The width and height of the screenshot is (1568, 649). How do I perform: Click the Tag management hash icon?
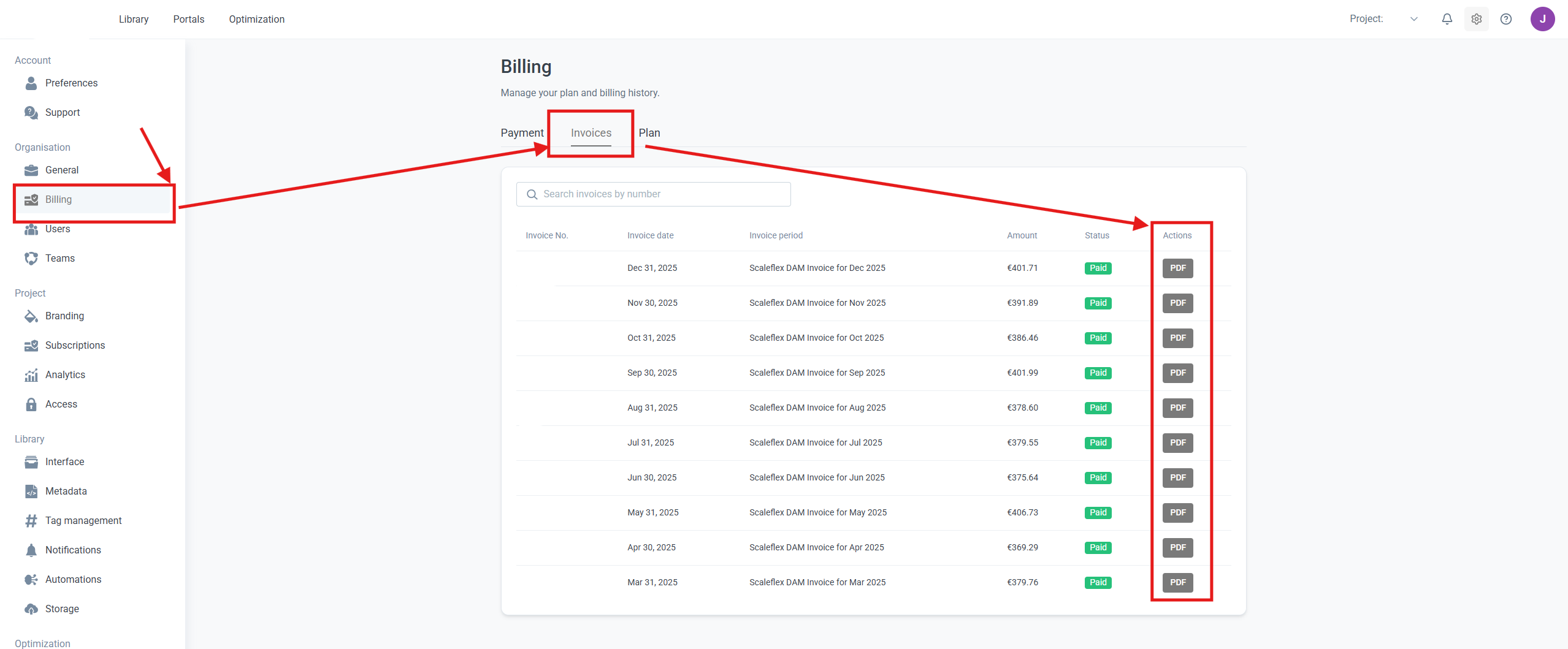pyautogui.click(x=31, y=521)
